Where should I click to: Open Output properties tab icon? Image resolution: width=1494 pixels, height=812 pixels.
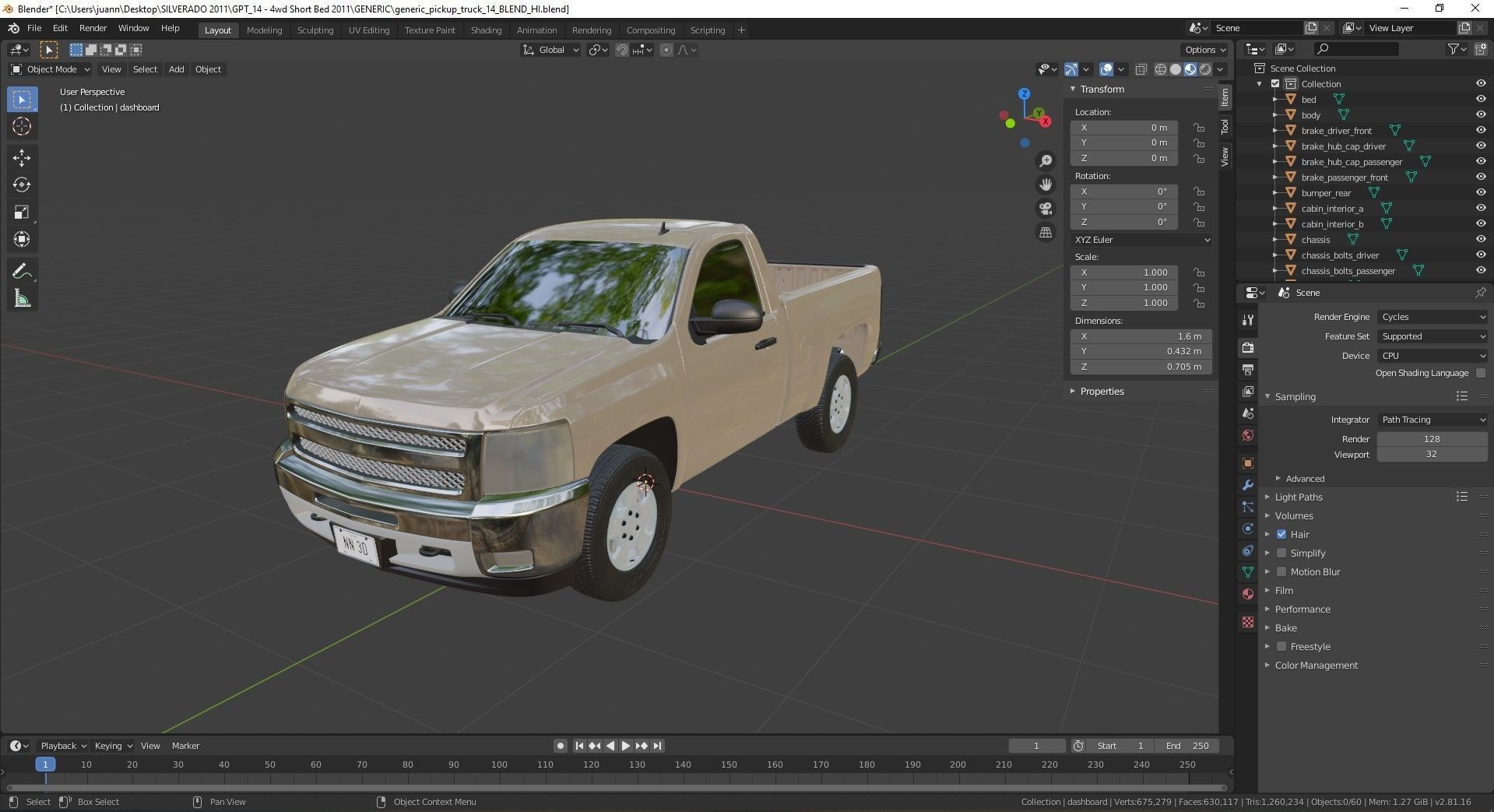tap(1248, 369)
